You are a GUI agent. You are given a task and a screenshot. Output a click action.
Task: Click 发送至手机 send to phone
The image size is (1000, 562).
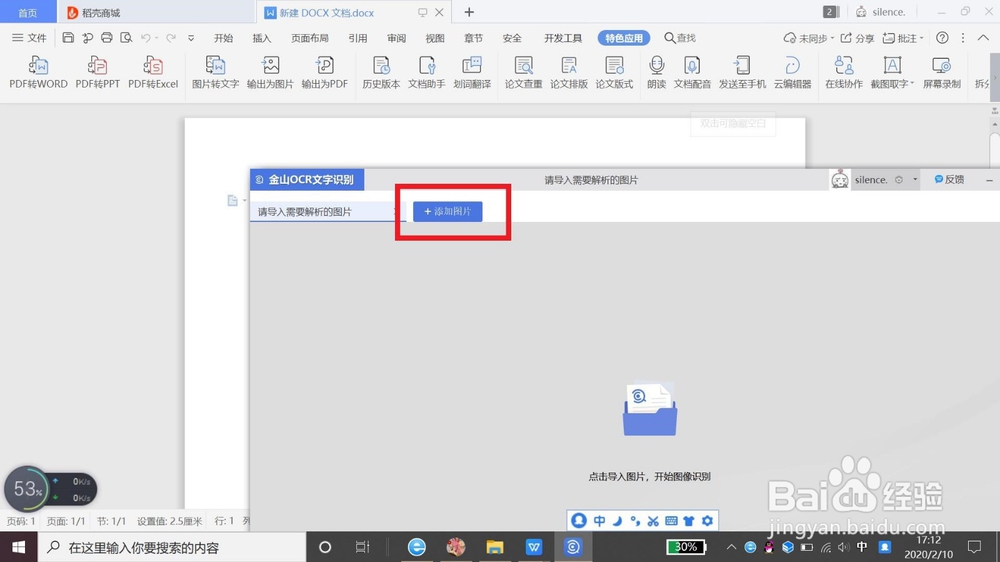pos(742,72)
